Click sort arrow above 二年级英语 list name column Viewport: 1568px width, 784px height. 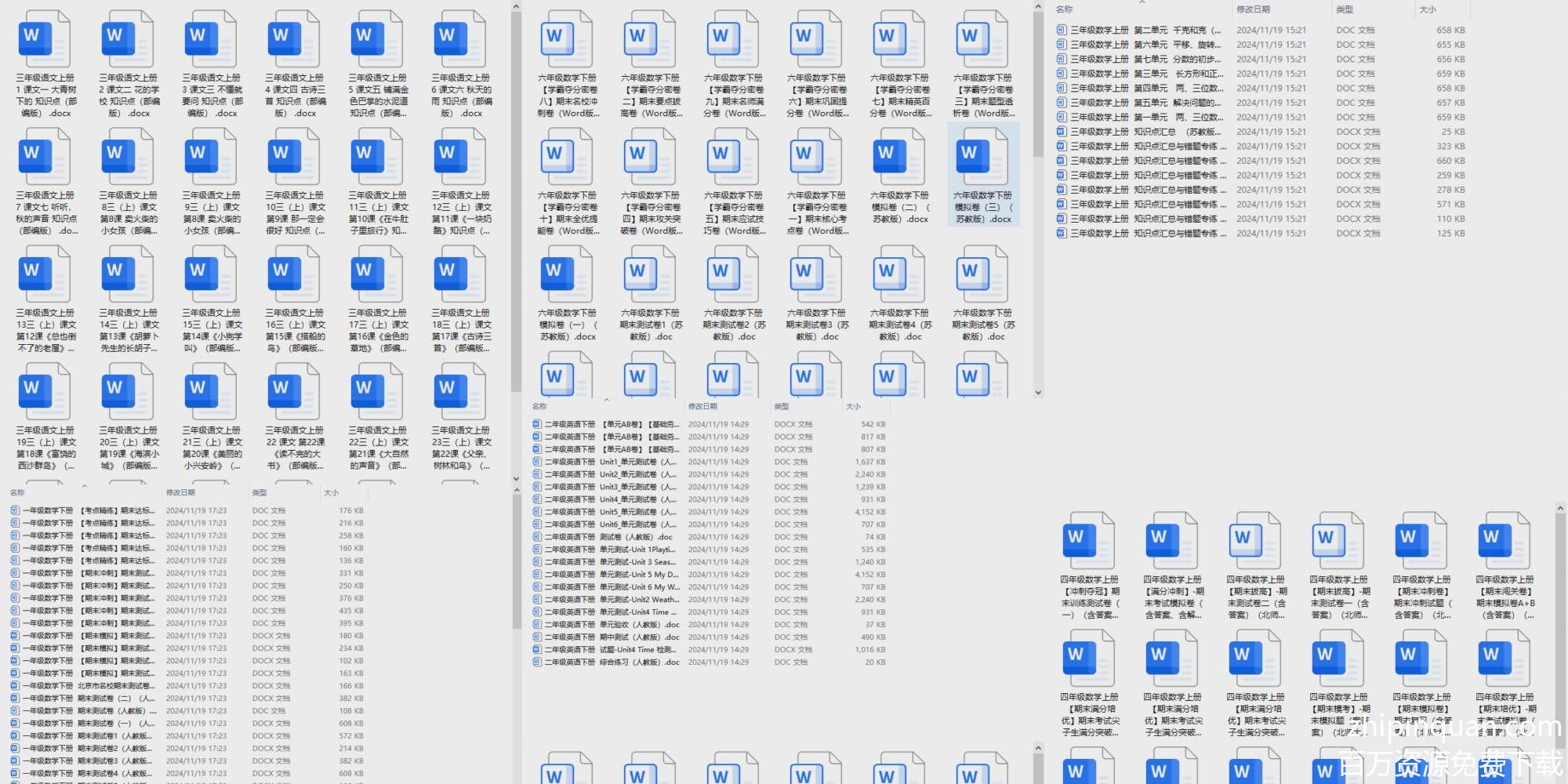click(x=606, y=400)
